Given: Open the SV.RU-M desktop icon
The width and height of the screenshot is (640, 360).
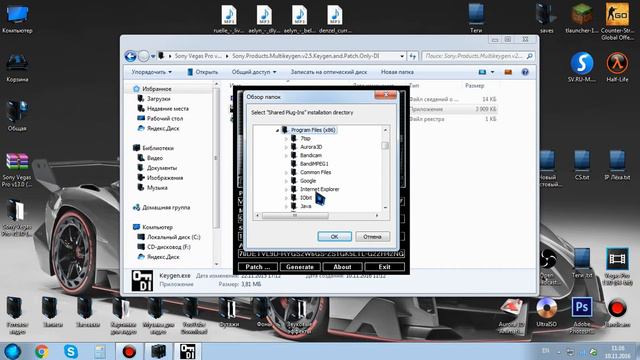Looking at the screenshot, I should pyautogui.click(x=582, y=67).
